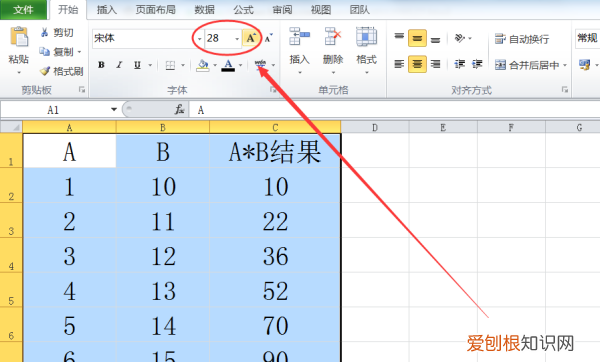Open the accounting number format icon
The width and height of the screenshot is (600, 362).
(x=585, y=65)
